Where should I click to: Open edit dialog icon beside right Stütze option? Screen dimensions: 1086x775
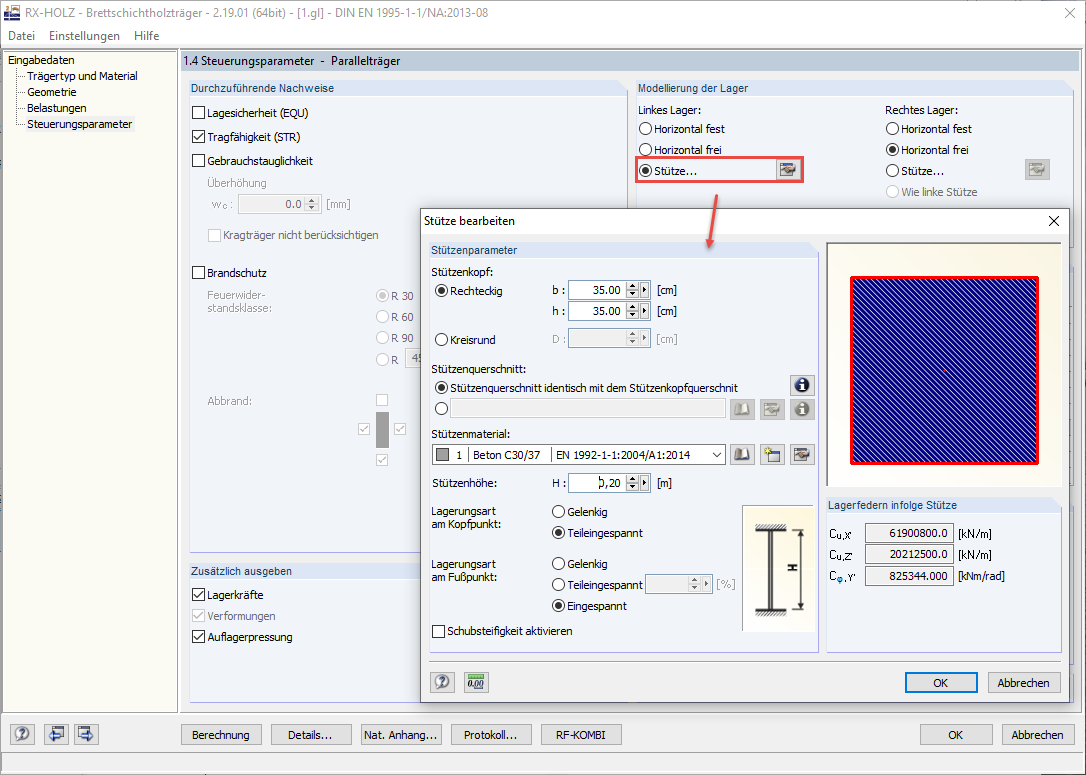pos(1037,170)
